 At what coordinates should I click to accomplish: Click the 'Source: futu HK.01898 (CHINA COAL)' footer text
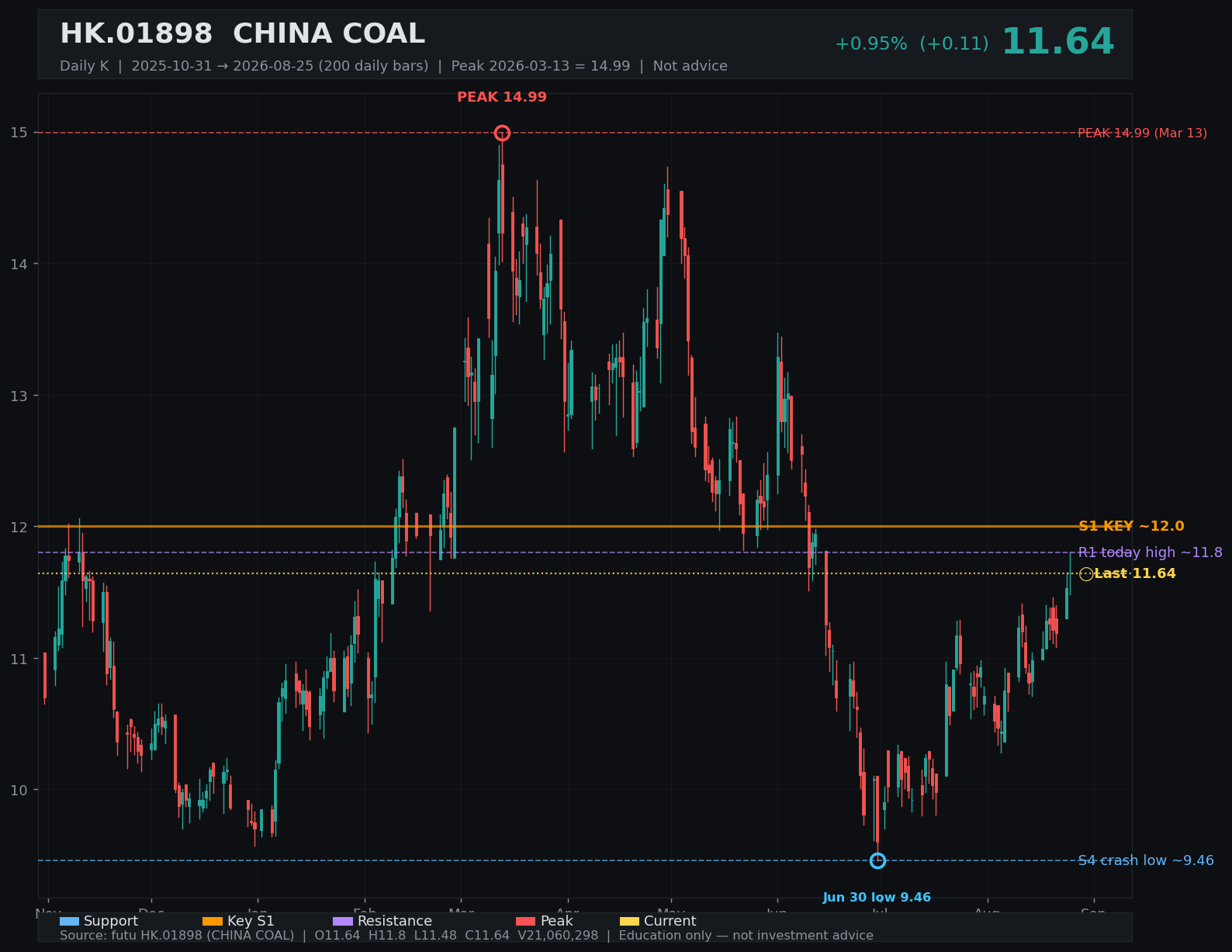[x=177, y=936]
